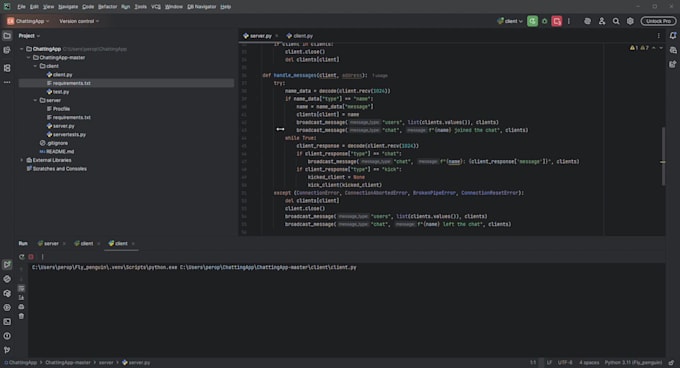This screenshot has width=680, height=368.
Task: Collapse the client folder in tree
Action: pos(36,66)
